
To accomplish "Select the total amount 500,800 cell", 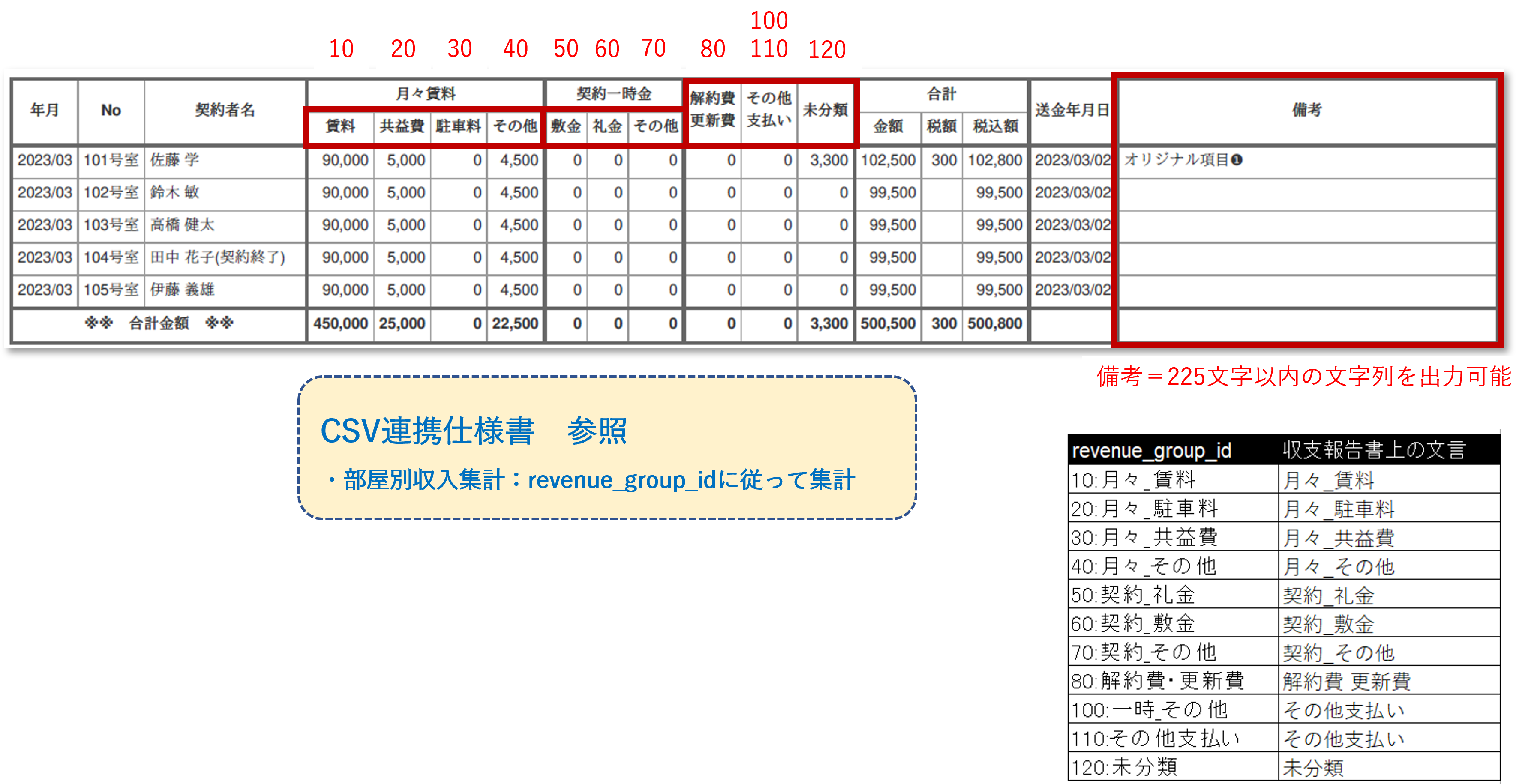I will click(x=994, y=324).
